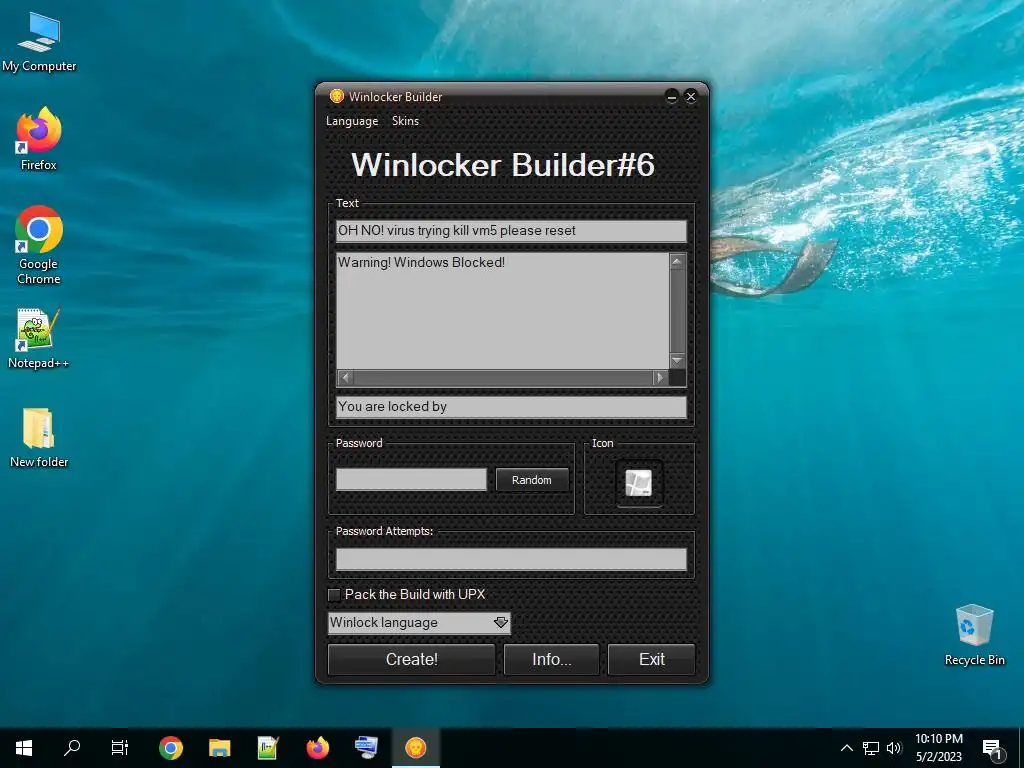Viewport: 1024px width, 768px height.
Task: Open taskbar search magnifier
Action: click(72, 748)
